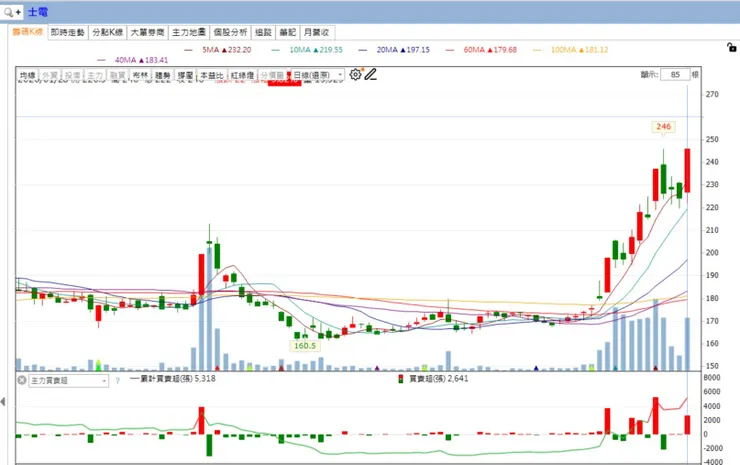This screenshot has width=740, height=465.
Task: Click the purple triangle marker on volume axis
Action: [x=377, y=368]
